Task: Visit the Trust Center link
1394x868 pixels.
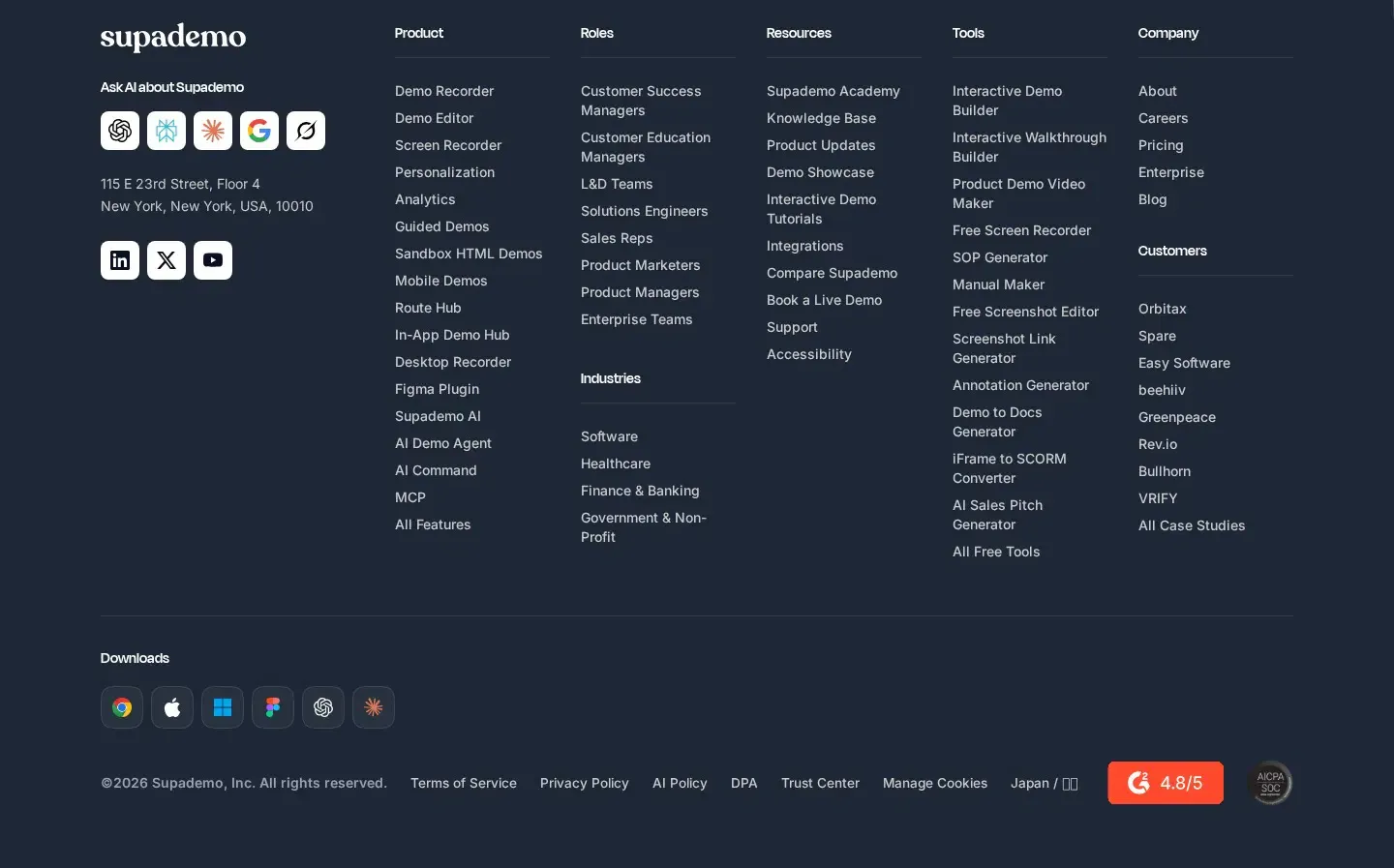Action: 820,783
